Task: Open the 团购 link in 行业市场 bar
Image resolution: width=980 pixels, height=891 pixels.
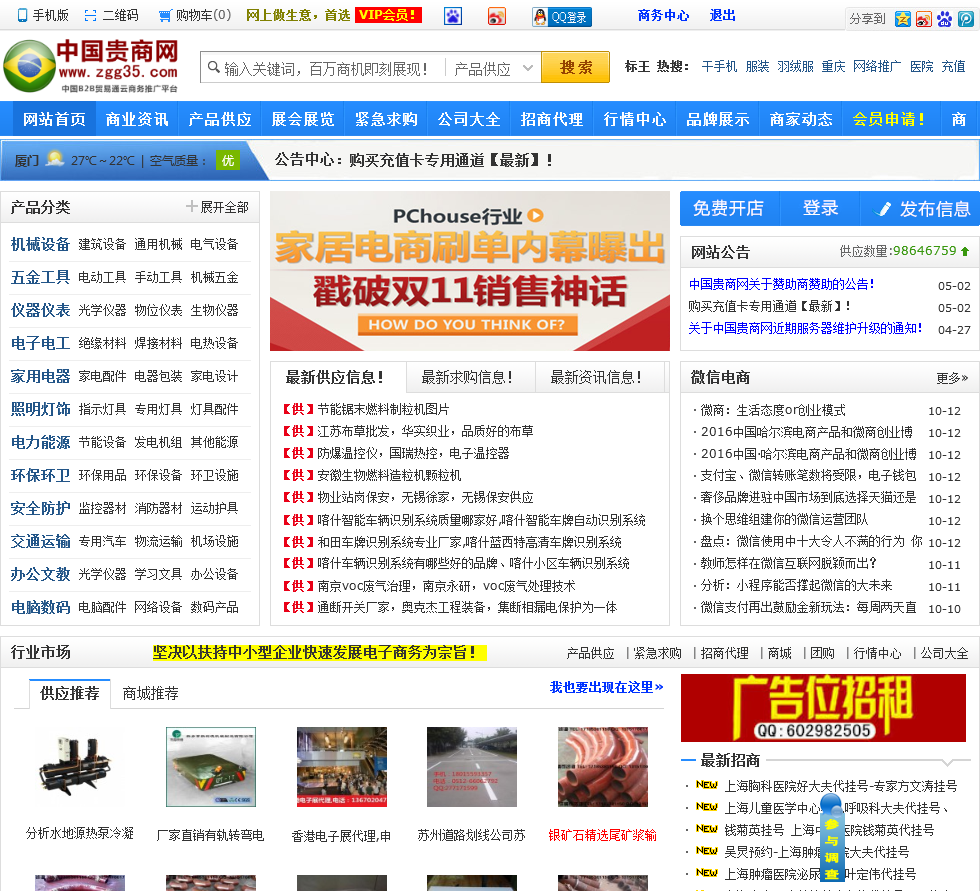Action: [822, 654]
